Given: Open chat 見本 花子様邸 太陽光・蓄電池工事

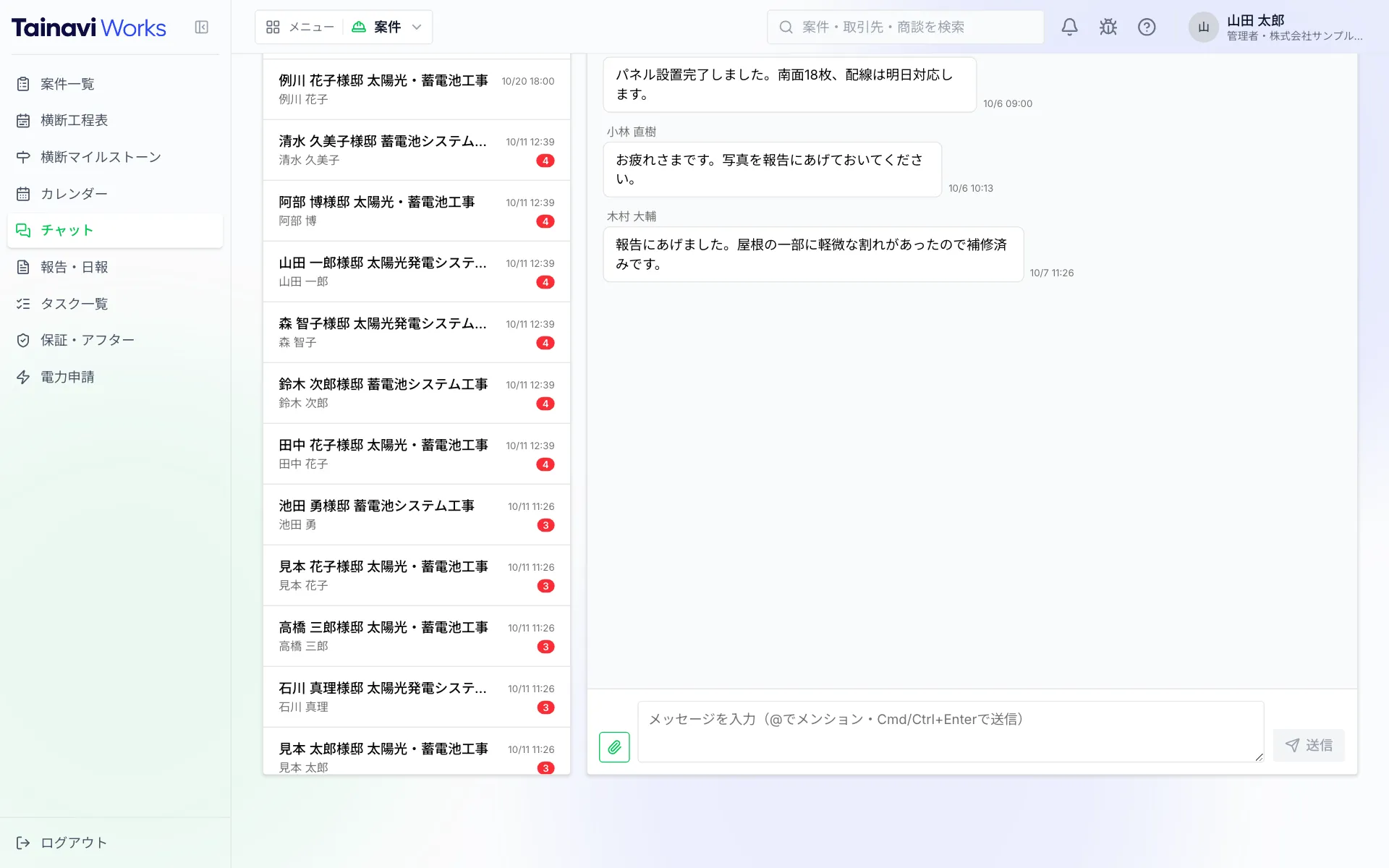Looking at the screenshot, I should tap(417, 575).
